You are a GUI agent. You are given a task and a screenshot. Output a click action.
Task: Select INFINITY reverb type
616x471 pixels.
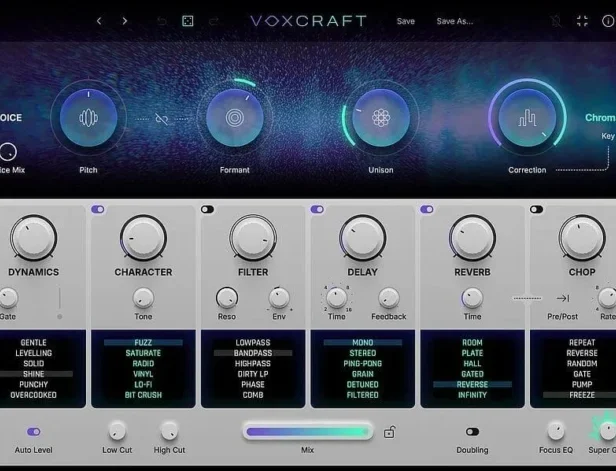point(472,395)
